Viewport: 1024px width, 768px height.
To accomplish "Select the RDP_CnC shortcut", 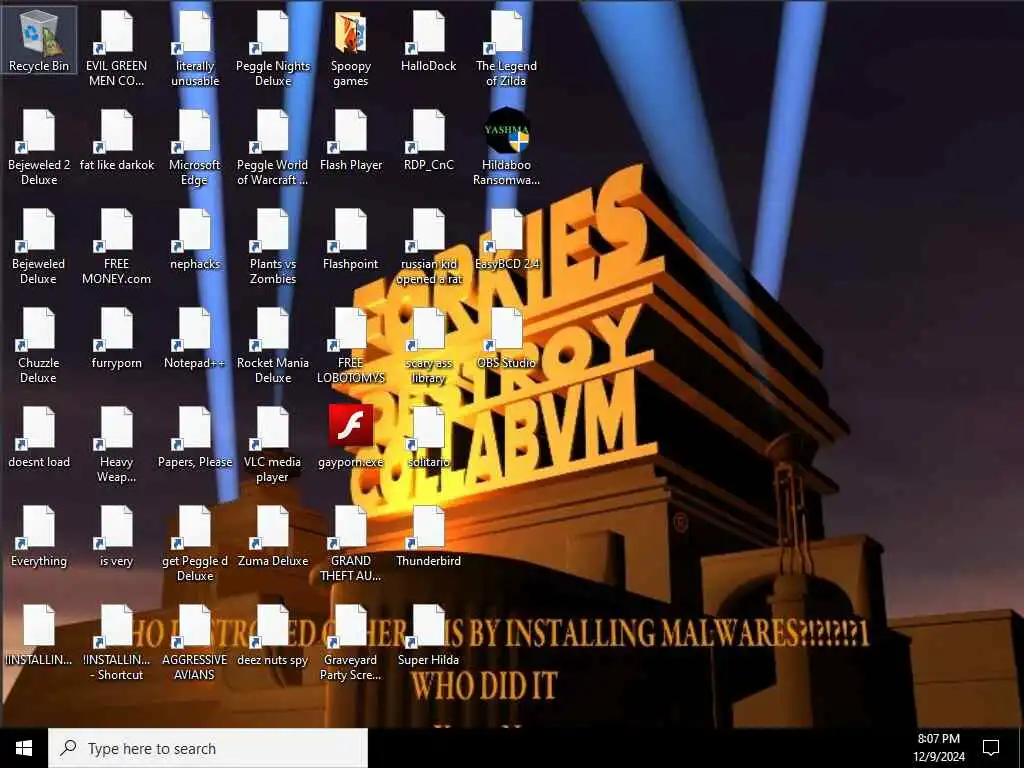I will click(x=428, y=140).
